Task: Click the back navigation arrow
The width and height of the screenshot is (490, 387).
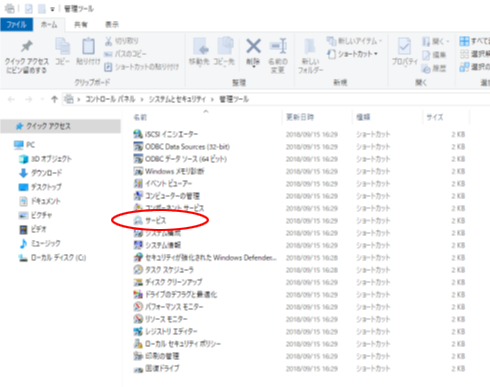Action: click(11, 99)
